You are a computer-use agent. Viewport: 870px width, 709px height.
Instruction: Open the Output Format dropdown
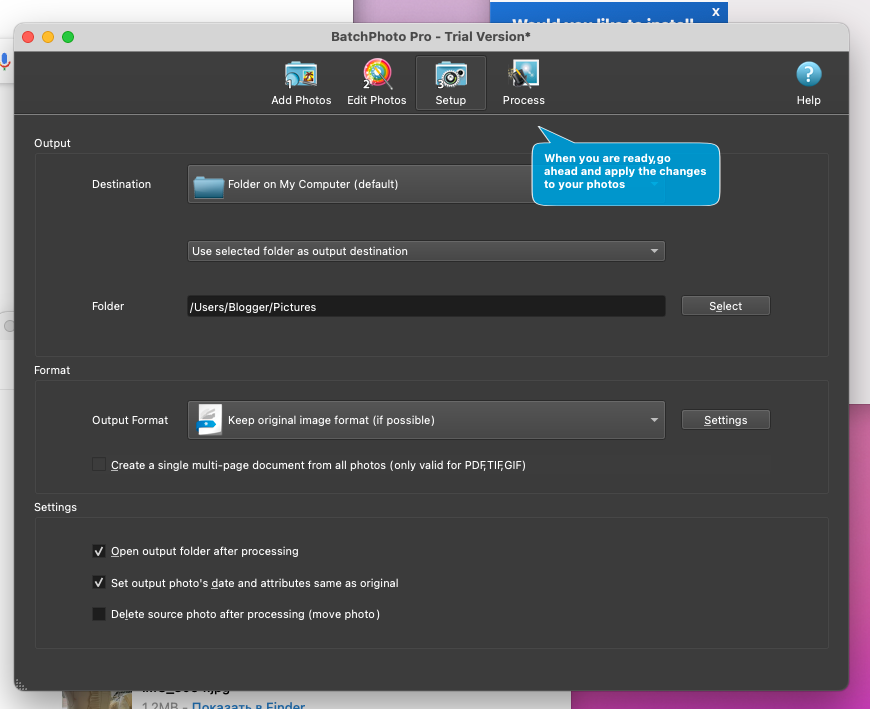coord(426,420)
